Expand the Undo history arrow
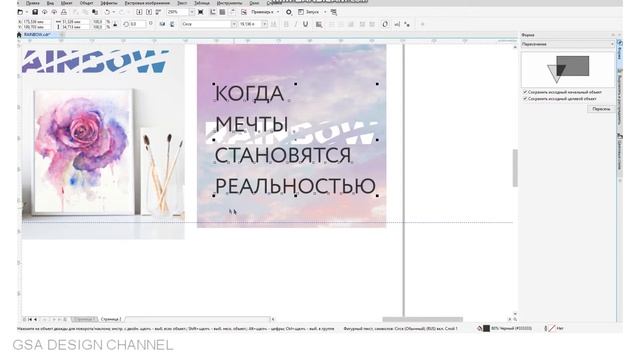Screen dimensions: 640x360 coord(113,12)
